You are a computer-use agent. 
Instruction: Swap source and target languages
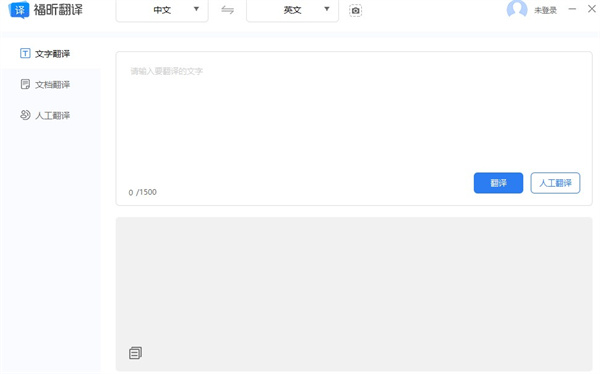click(227, 10)
